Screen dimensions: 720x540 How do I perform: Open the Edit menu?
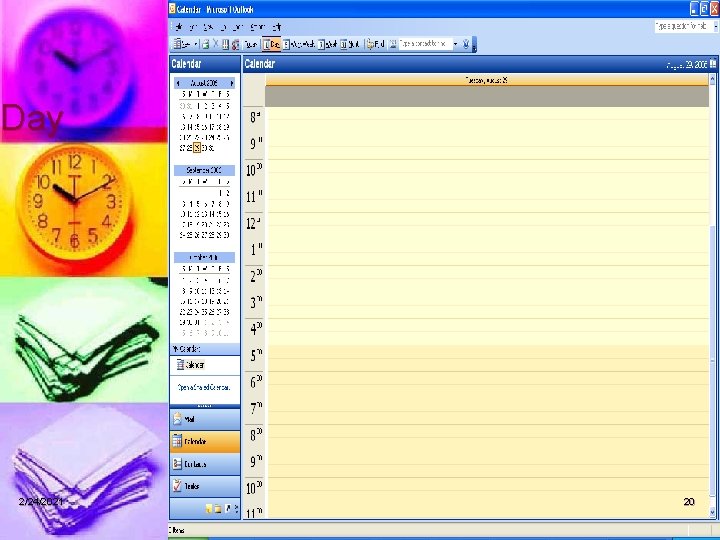pos(194,27)
